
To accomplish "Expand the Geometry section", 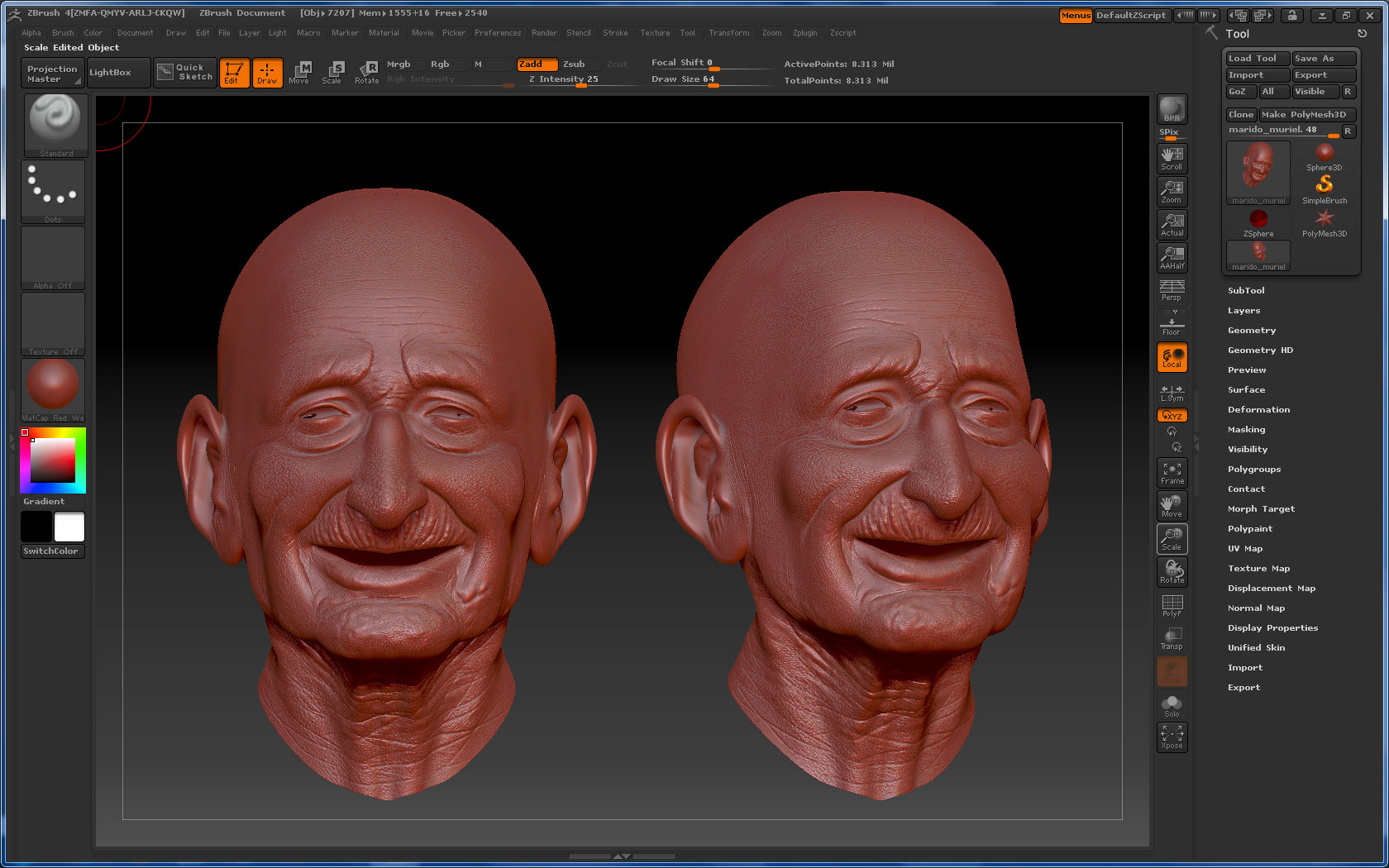I will pyautogui.click(x=1252, y=331).
